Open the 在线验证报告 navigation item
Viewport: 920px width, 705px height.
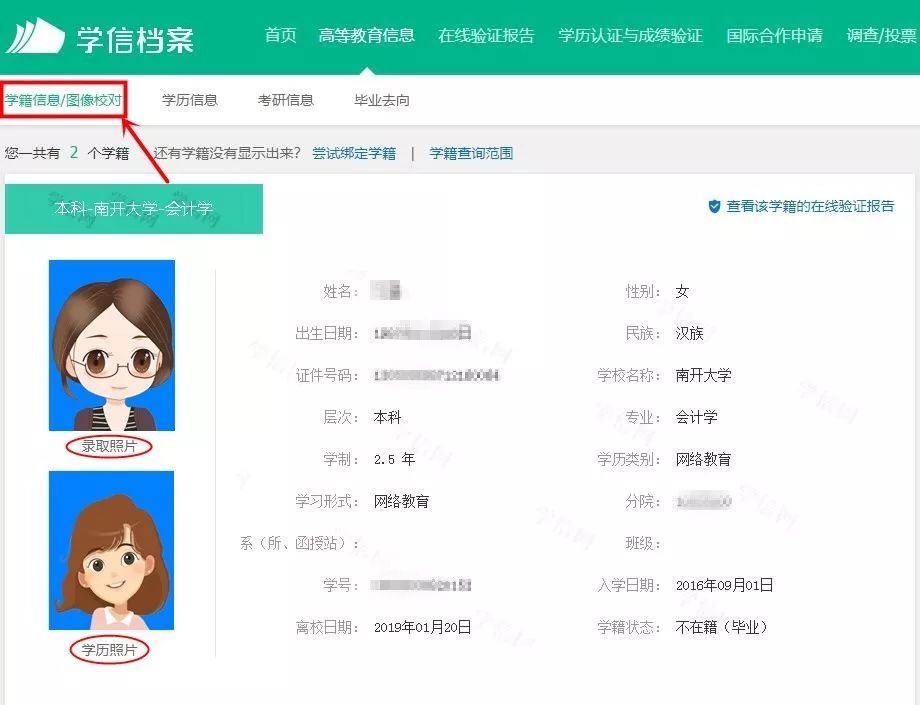click(486, 34)
